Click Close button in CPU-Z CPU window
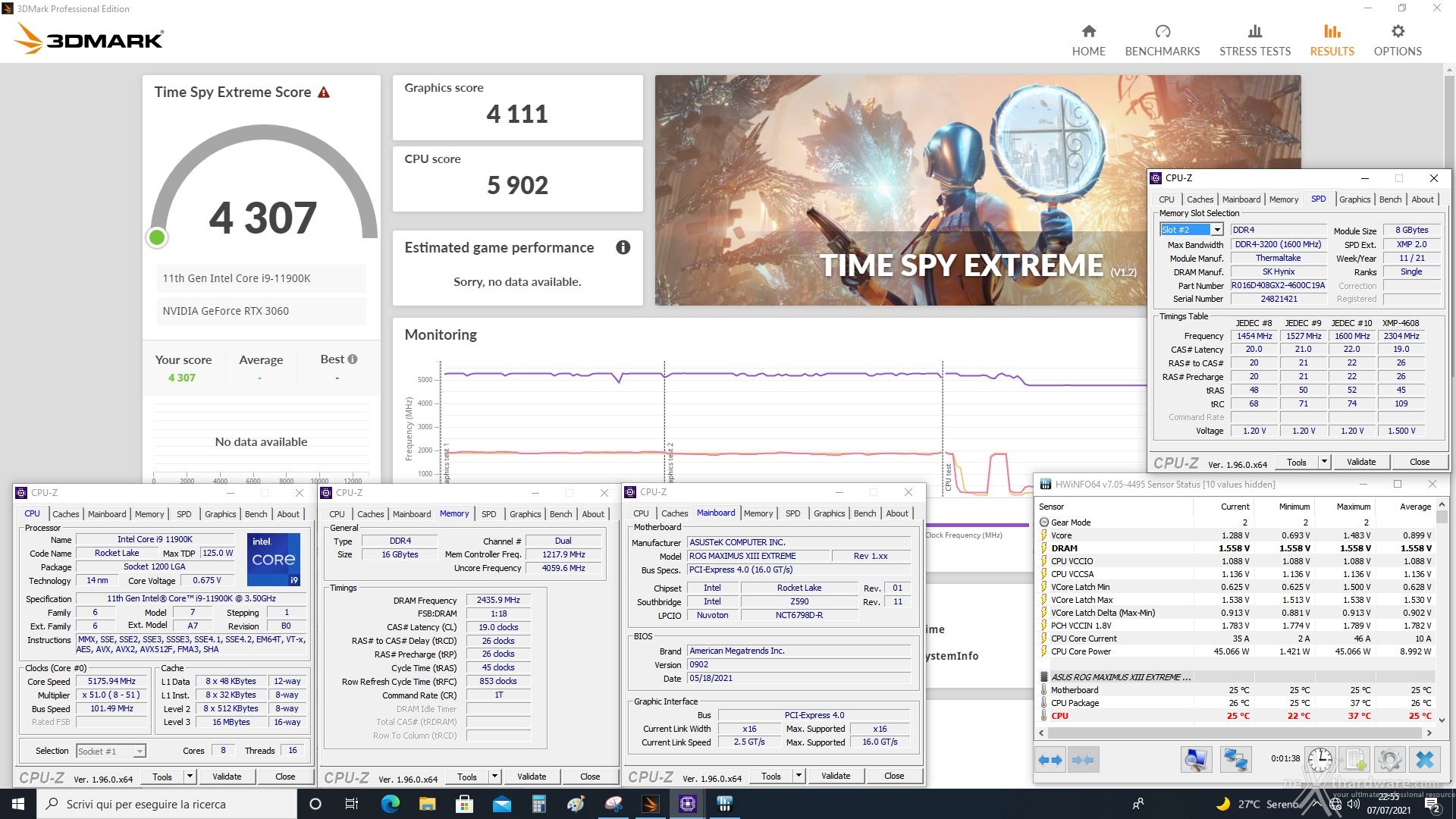Image resolution: width=1456 pixels, height=819 pixels. (285, 777)
